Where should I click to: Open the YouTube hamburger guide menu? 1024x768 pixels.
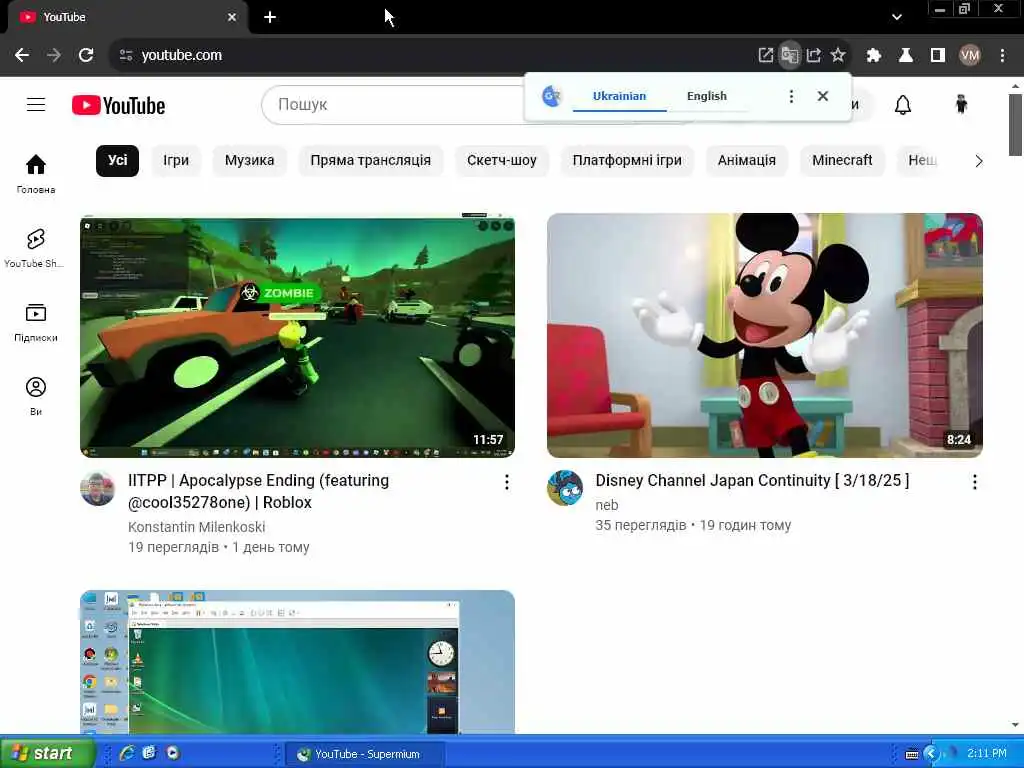36,104
